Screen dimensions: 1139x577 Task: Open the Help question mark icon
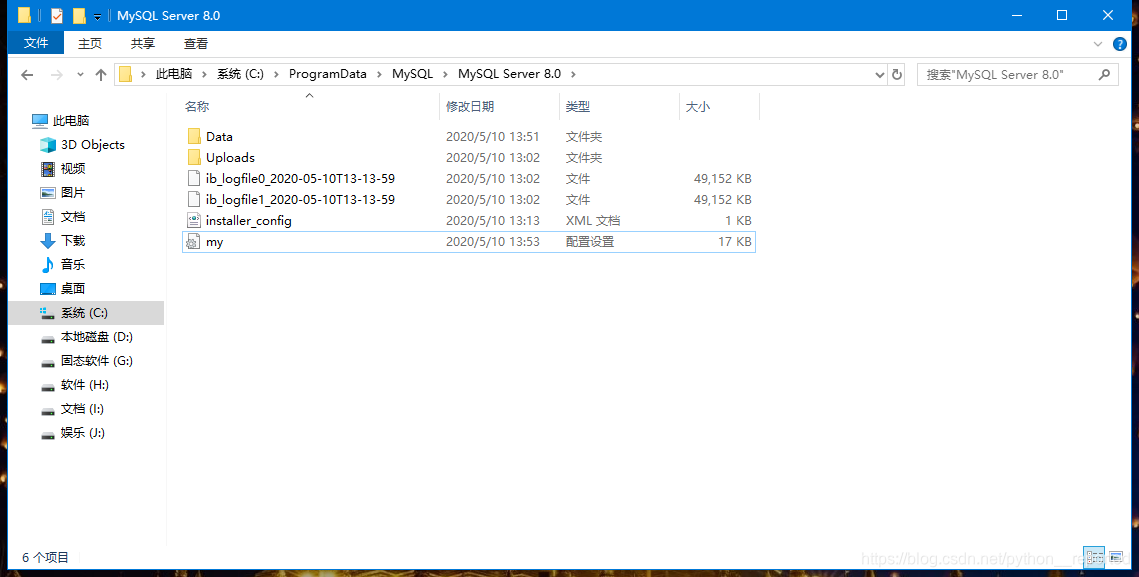[x=1120, y=44]
